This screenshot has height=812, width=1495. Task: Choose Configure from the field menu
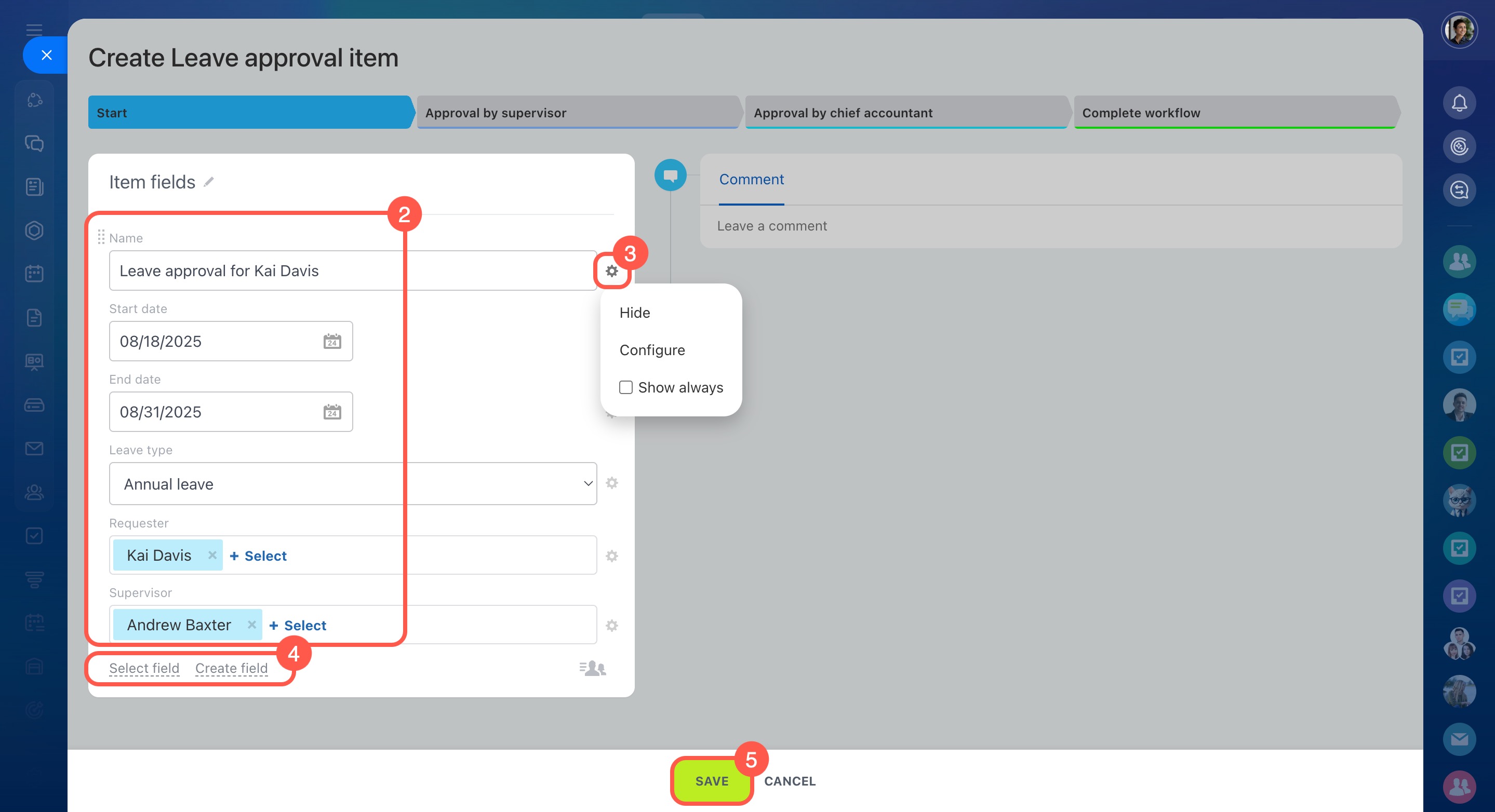tap(652, 350)
